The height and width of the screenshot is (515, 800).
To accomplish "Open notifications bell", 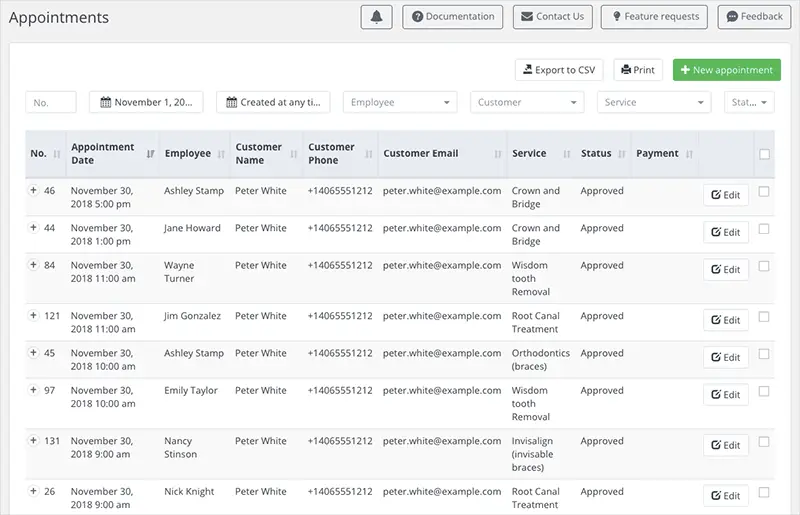I will point(377,17).
